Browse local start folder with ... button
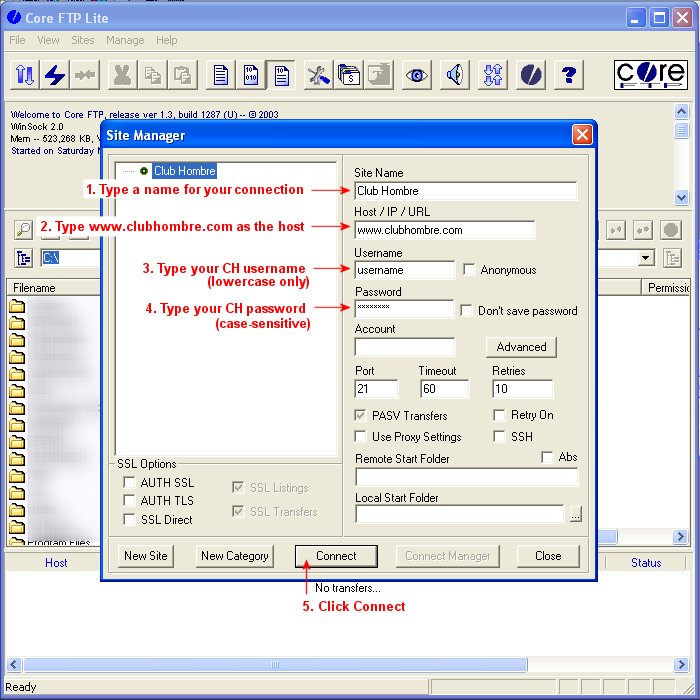Screen dimensions: 700x700 tap(575, 514)
